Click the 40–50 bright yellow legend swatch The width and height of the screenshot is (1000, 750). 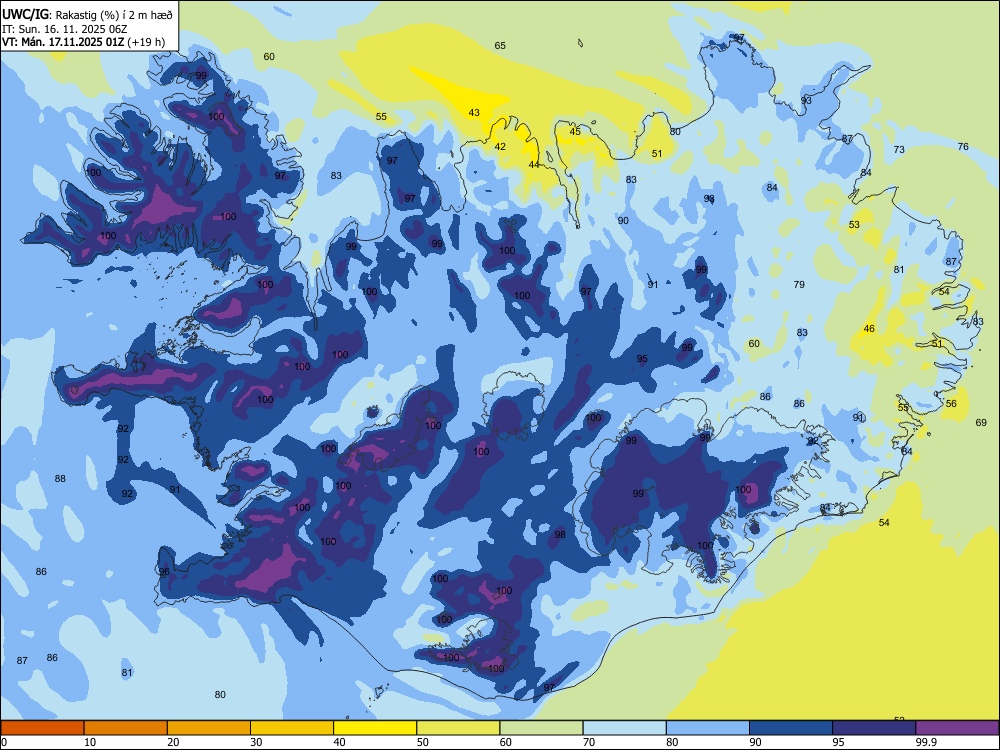(375, 728)
